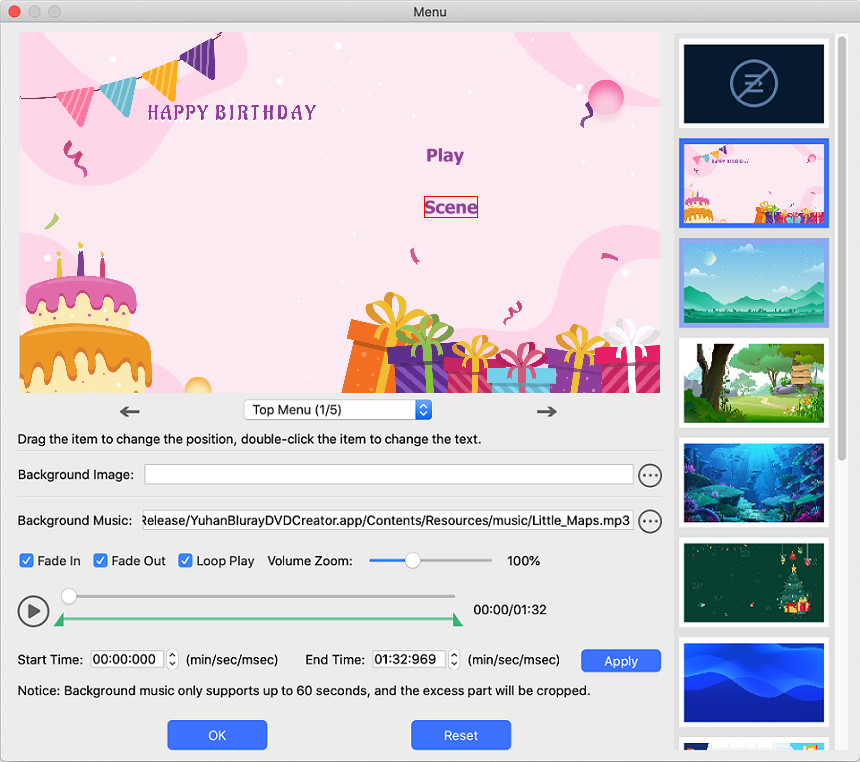
Task: Click the Reset button
Action: 460,735
